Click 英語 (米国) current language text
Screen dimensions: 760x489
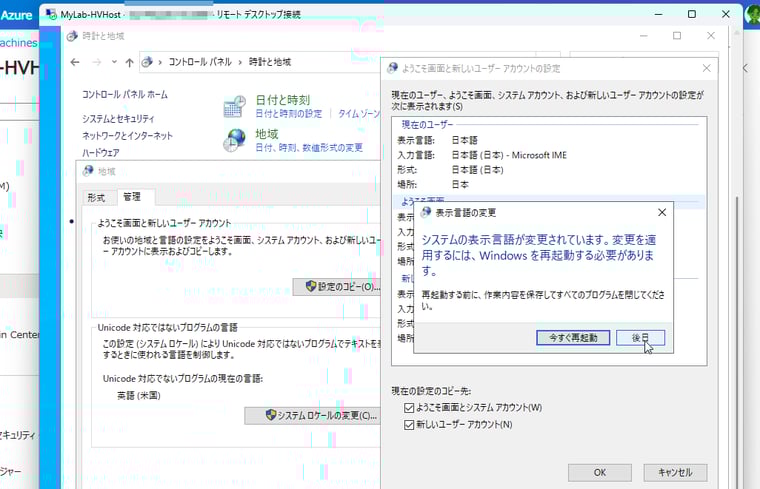139,395
